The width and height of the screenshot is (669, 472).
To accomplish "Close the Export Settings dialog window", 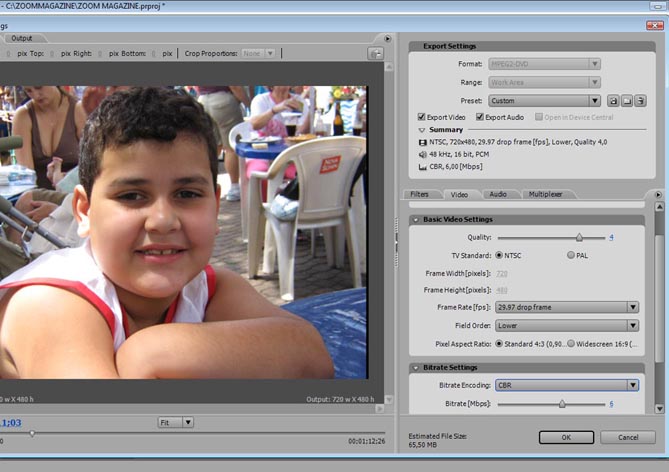I will pos(654,25).
